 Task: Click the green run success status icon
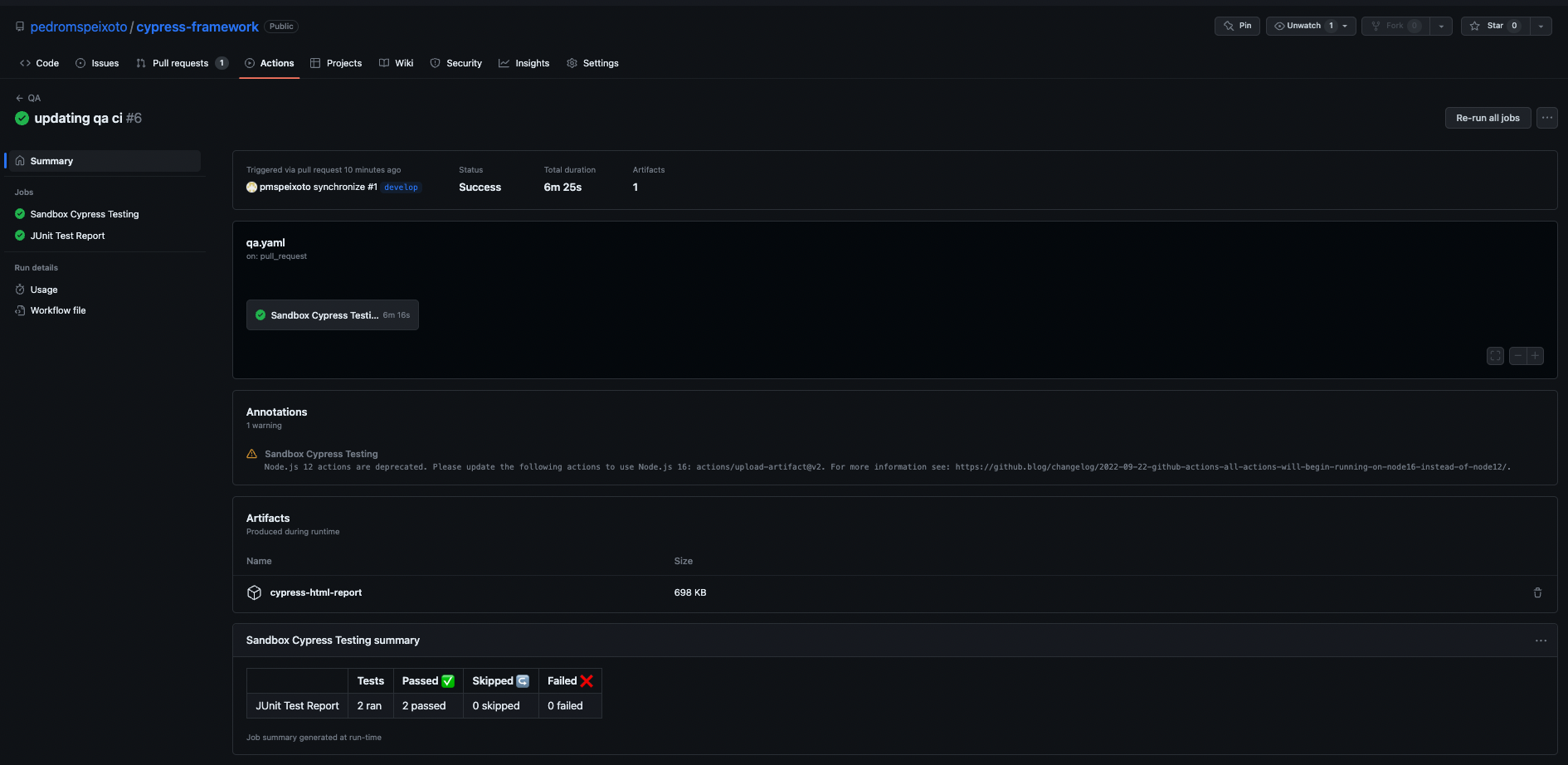point(22,119)
